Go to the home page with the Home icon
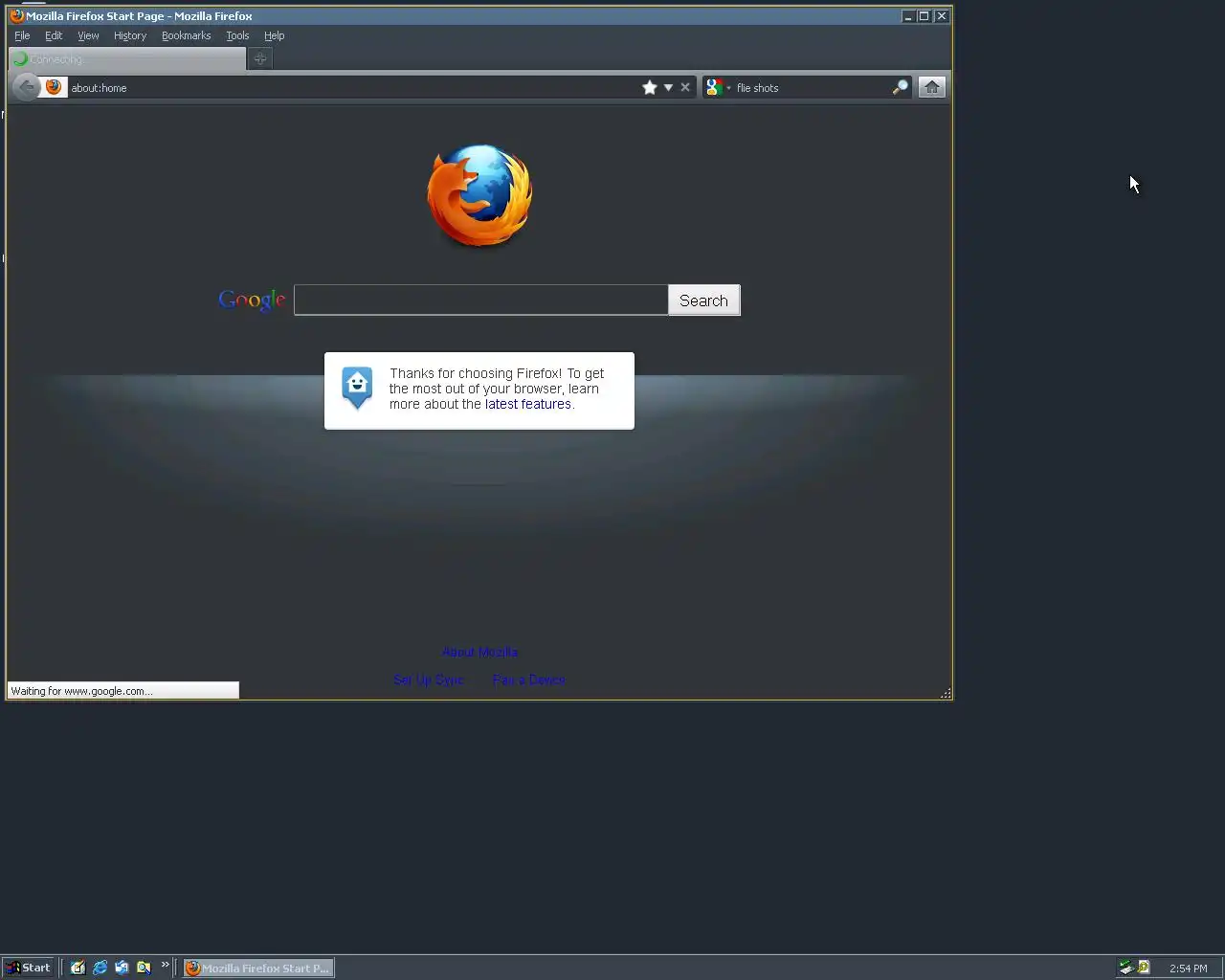Viewport: 1225px width, 980px height. click(932, 87)
